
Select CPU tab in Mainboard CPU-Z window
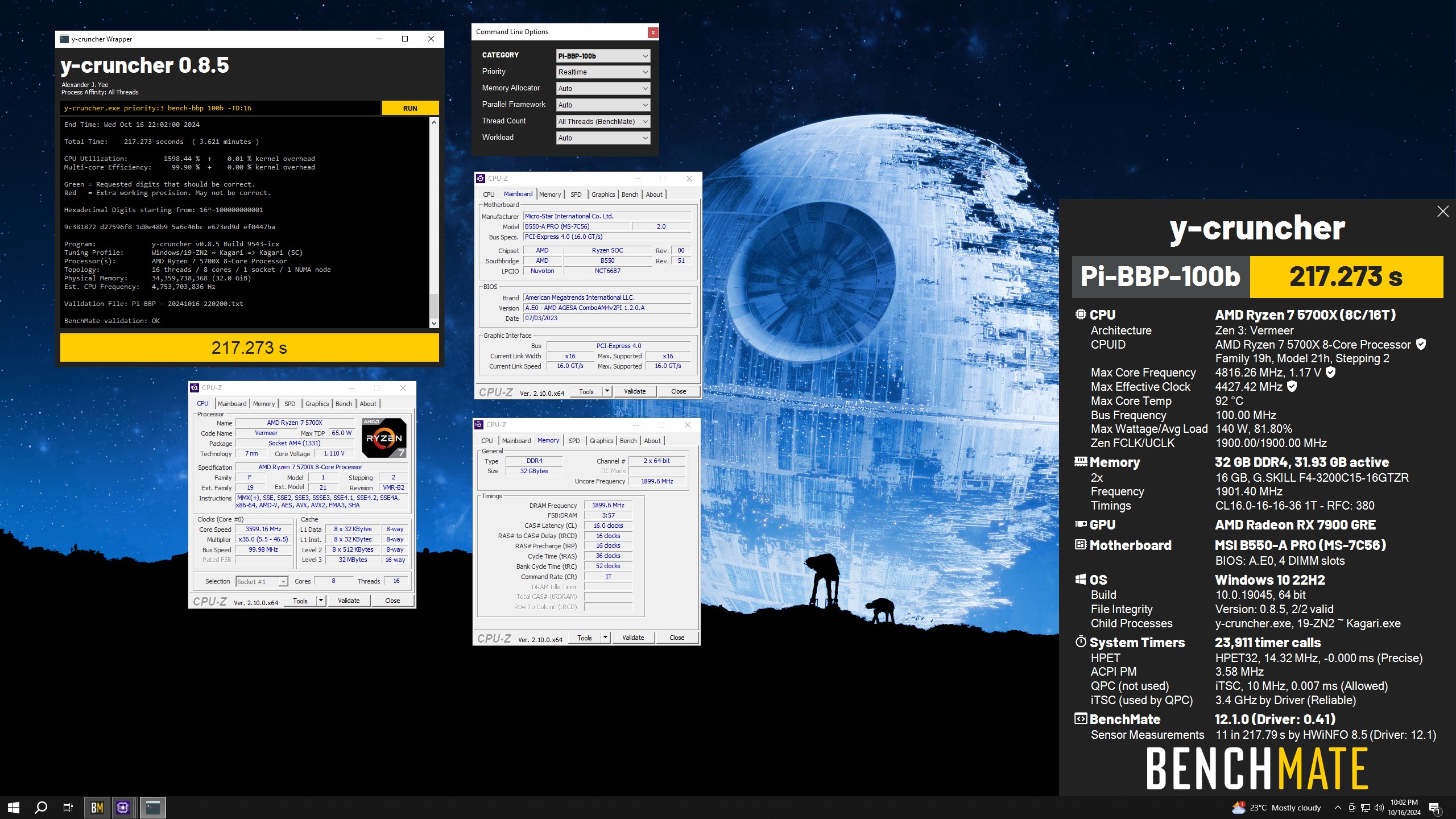(x=489, y=195)
